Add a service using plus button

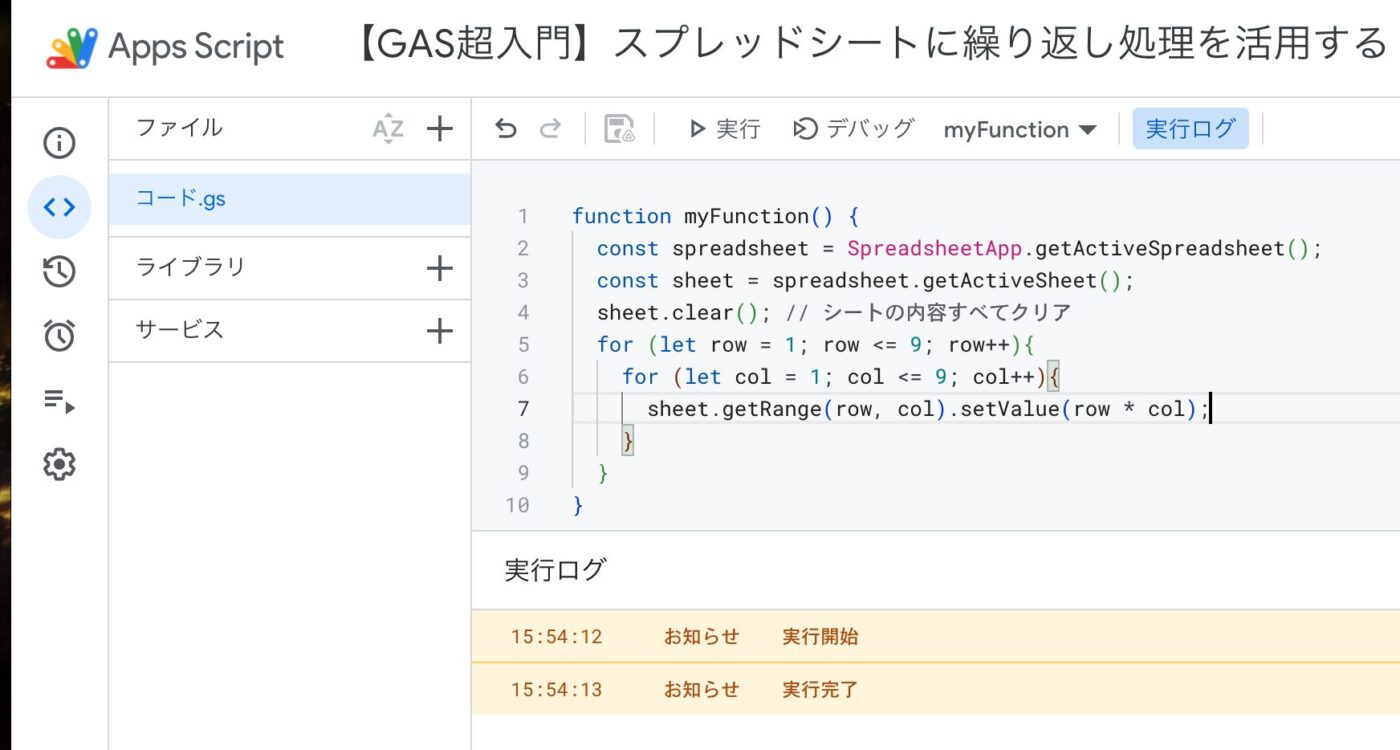point(440,331)
